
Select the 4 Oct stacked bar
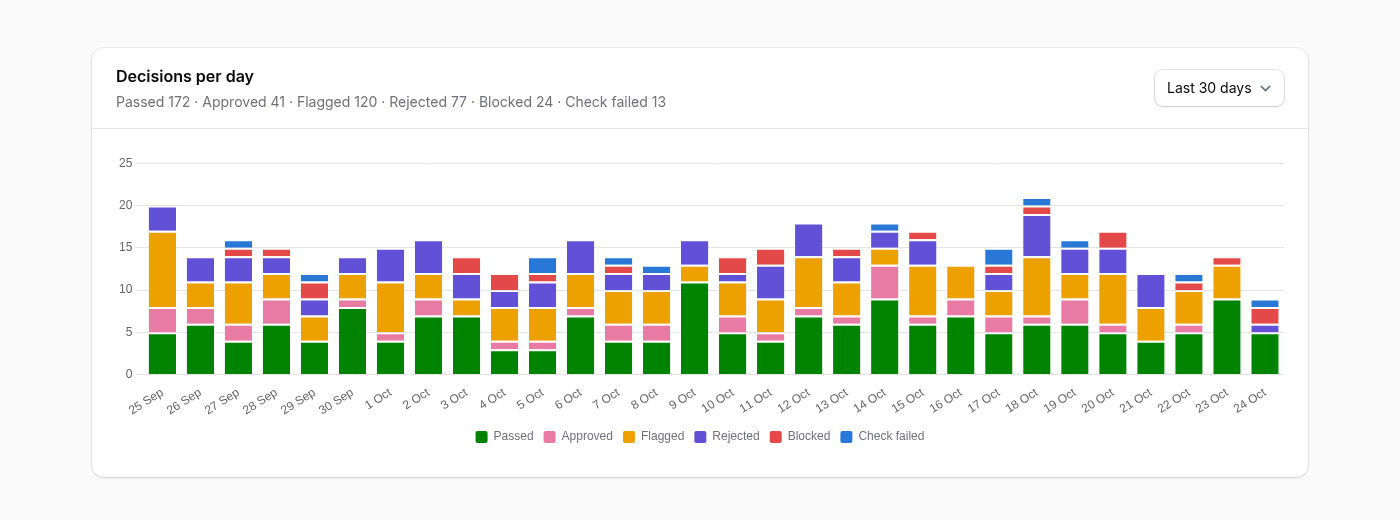505,325
